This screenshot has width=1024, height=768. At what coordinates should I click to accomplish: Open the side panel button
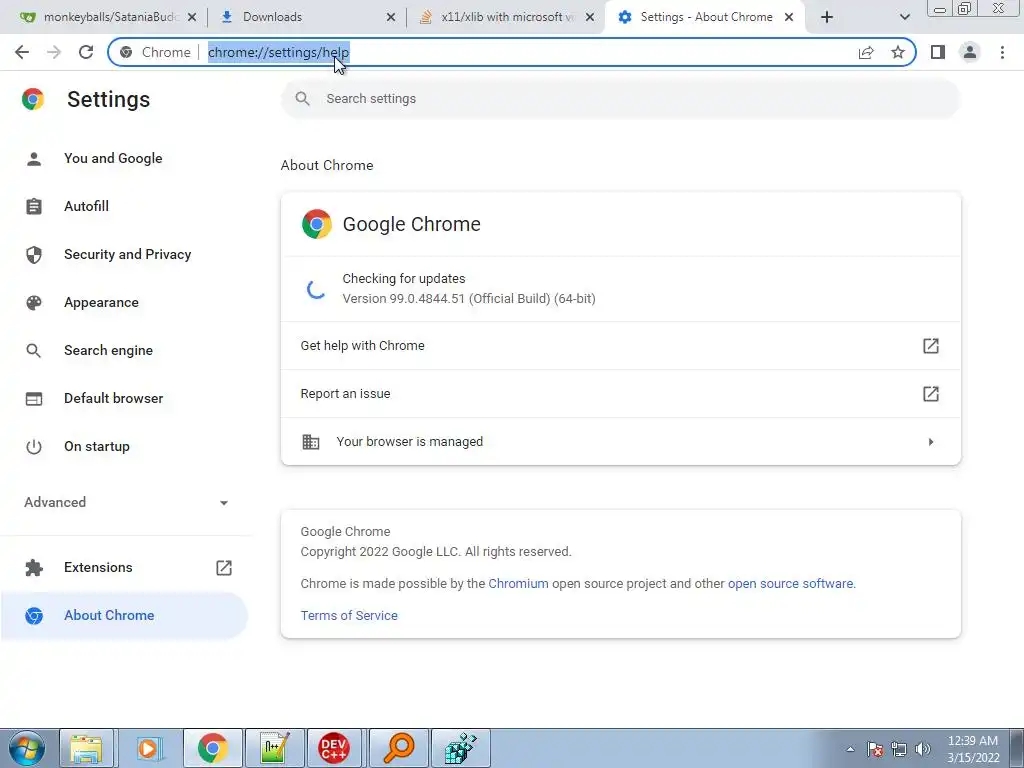[x=938, y=52]
